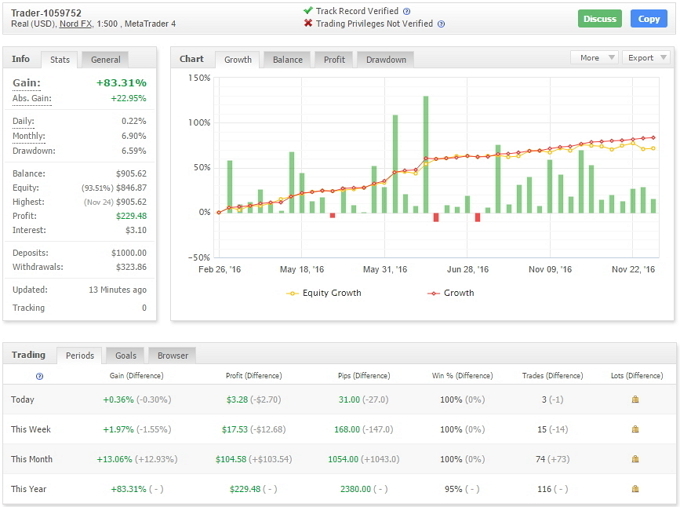680x507 pixels.
Task: Click the Gain (Difference) column header
Action: click(136, 376)
